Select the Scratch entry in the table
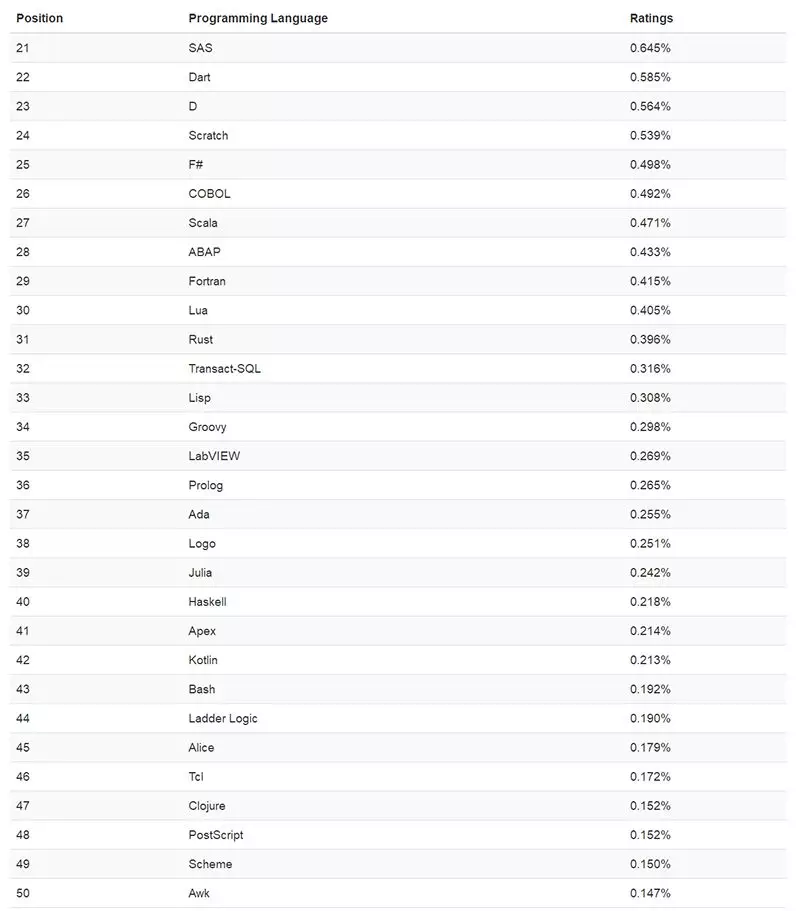Viewport: 800px width, 911px height. coord(208,135)
